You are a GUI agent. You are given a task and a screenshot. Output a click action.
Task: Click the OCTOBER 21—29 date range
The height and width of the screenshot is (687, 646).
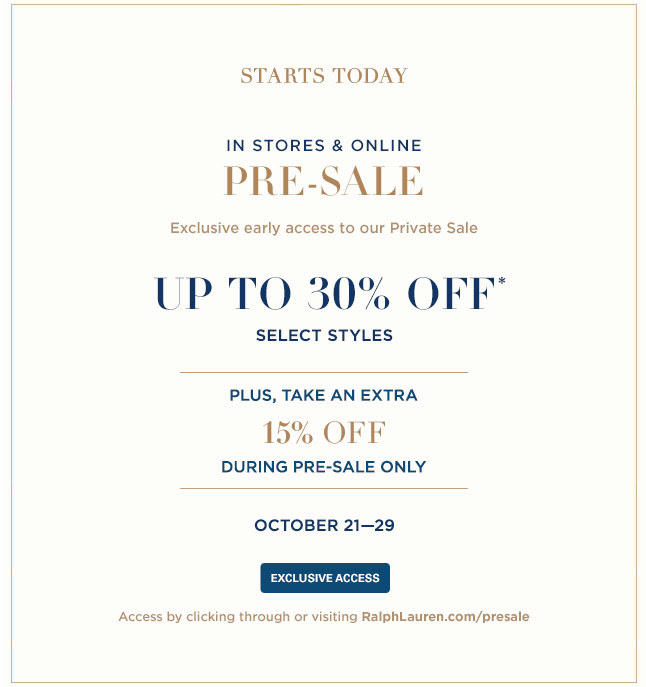pos(324,525)
